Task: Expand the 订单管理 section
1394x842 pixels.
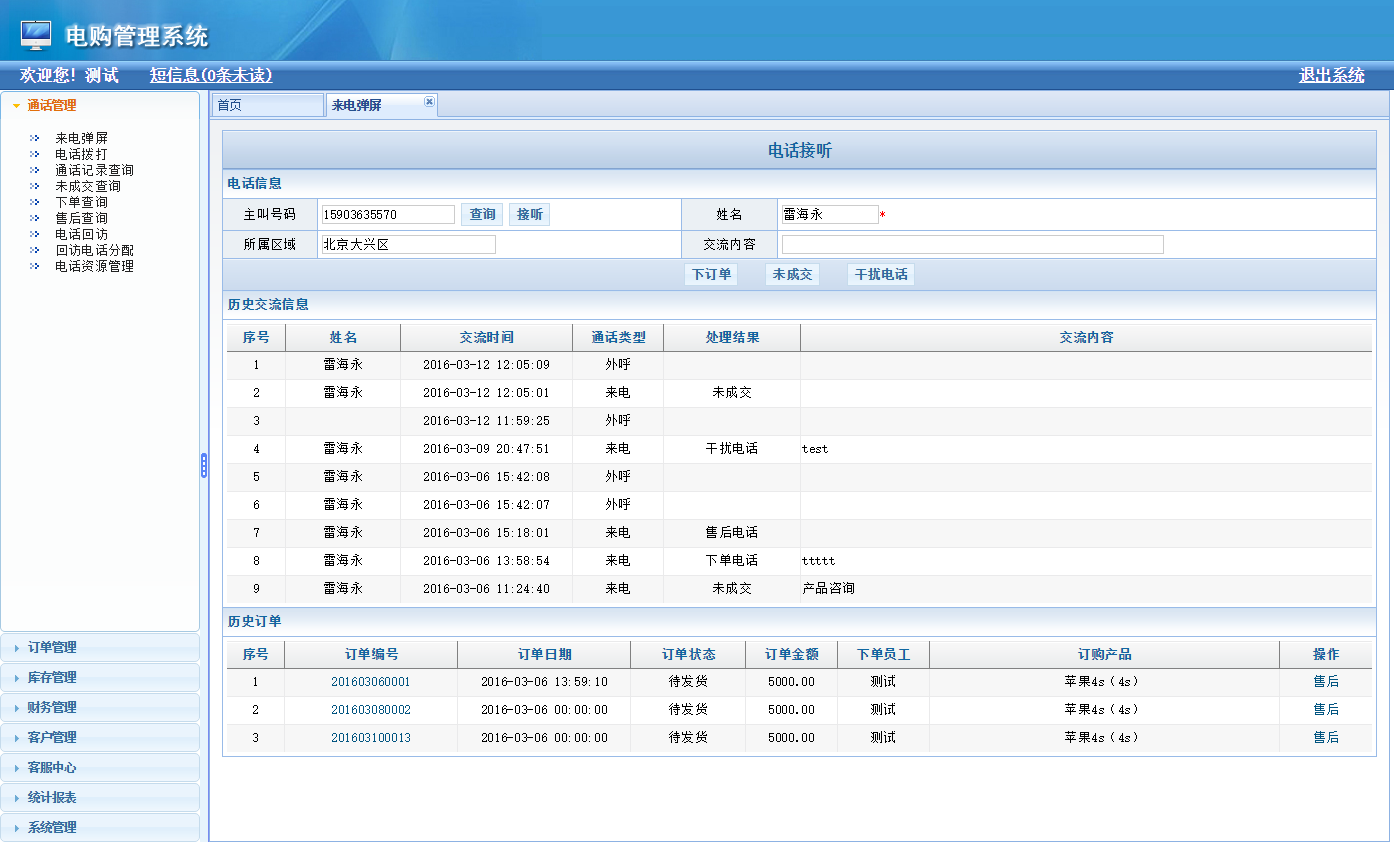Action: pyautogui.click(x=100, y=647)
